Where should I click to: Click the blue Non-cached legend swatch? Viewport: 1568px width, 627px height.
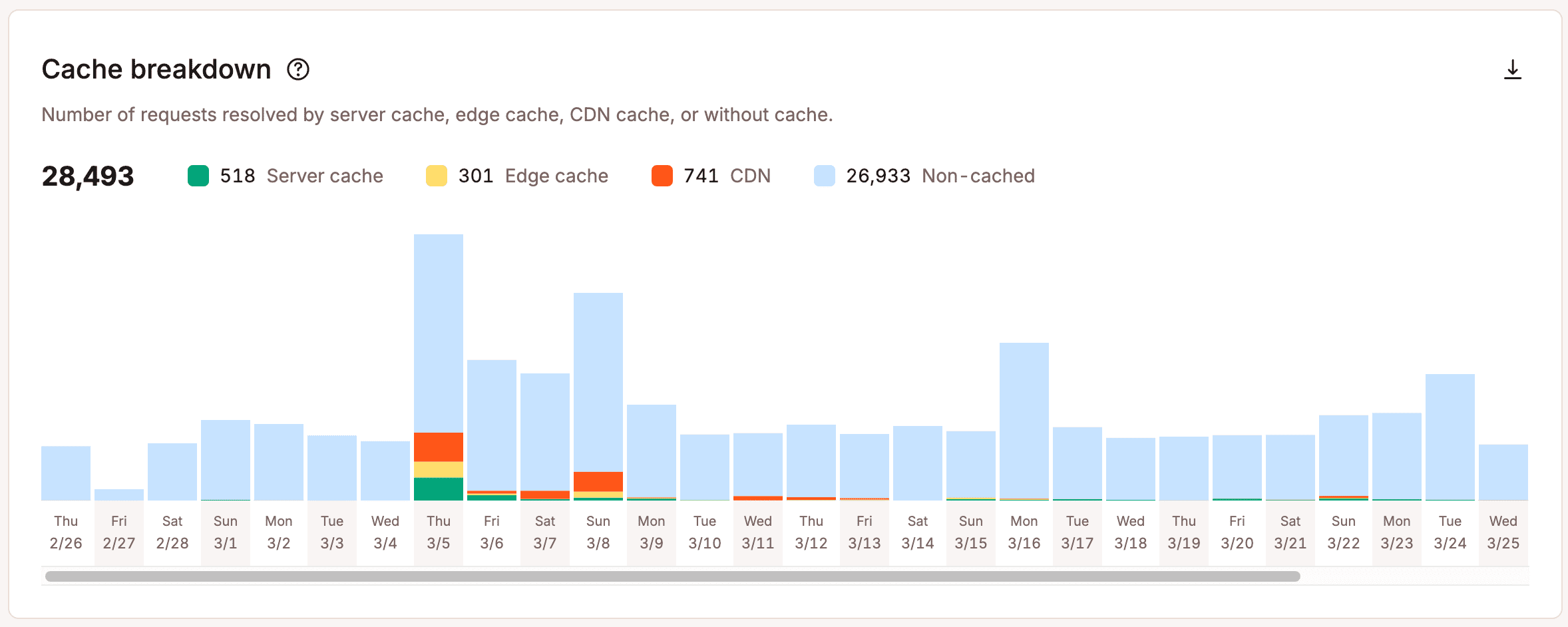point(824,175)
